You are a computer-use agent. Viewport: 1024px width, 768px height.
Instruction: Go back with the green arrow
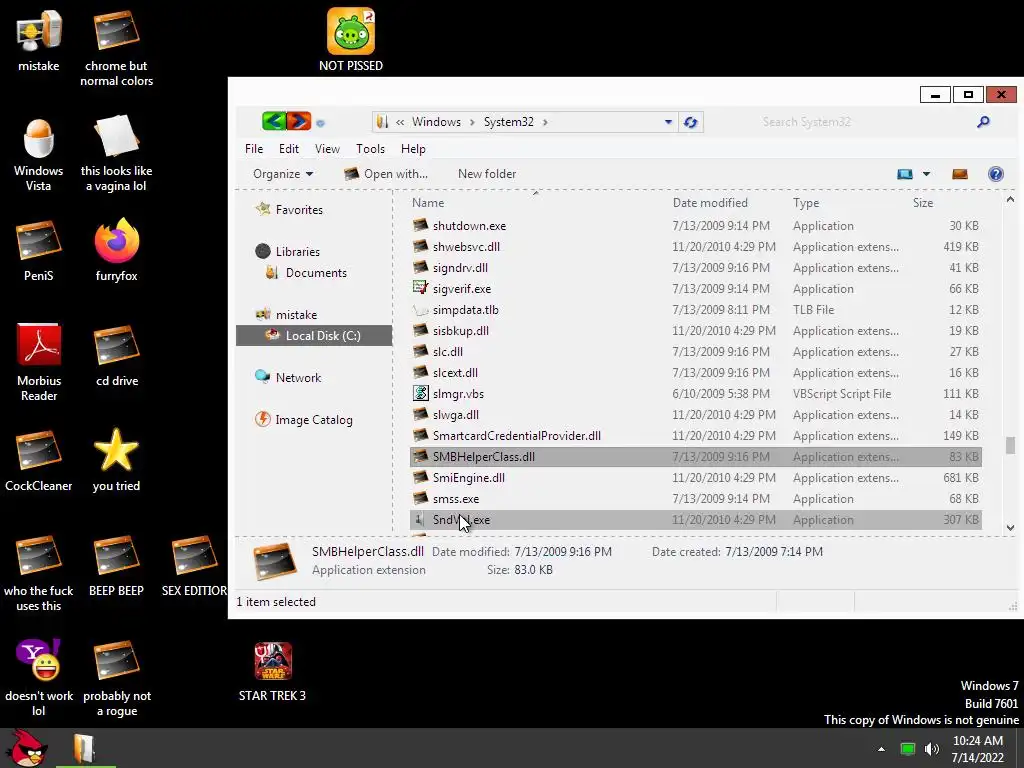click(274, 121)
